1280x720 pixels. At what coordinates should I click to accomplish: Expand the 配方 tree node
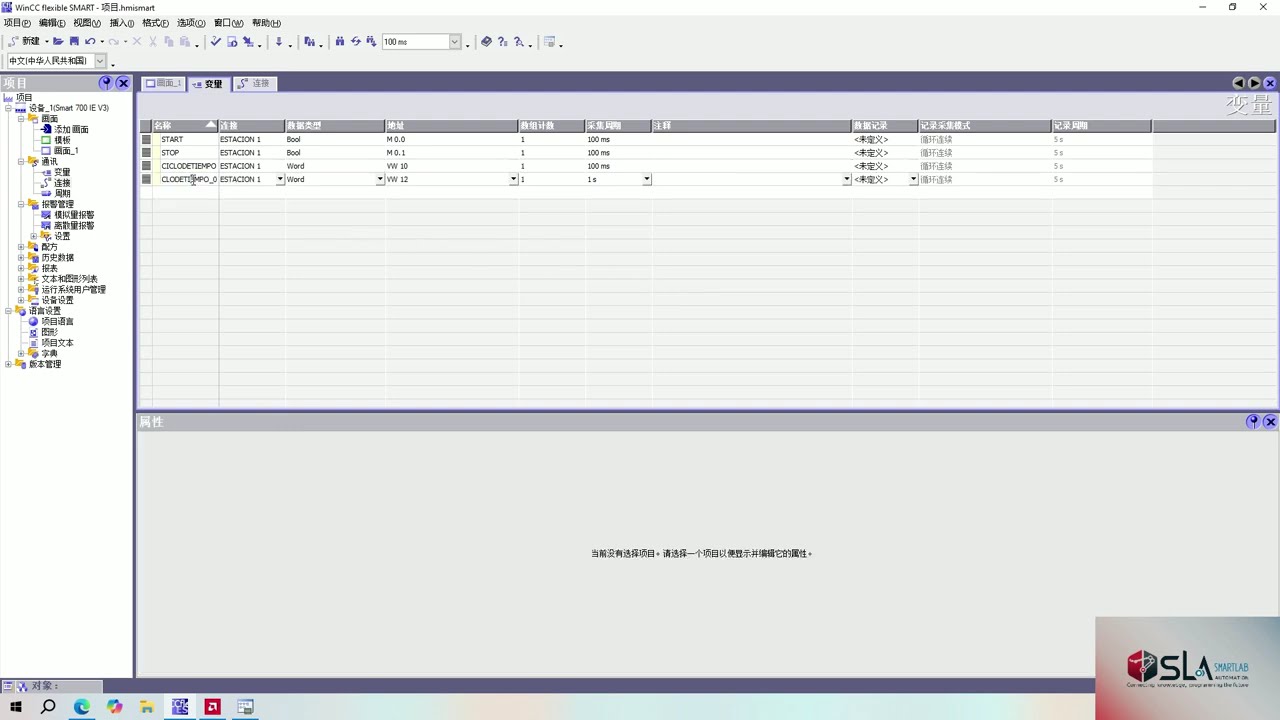tap(21, 247)
